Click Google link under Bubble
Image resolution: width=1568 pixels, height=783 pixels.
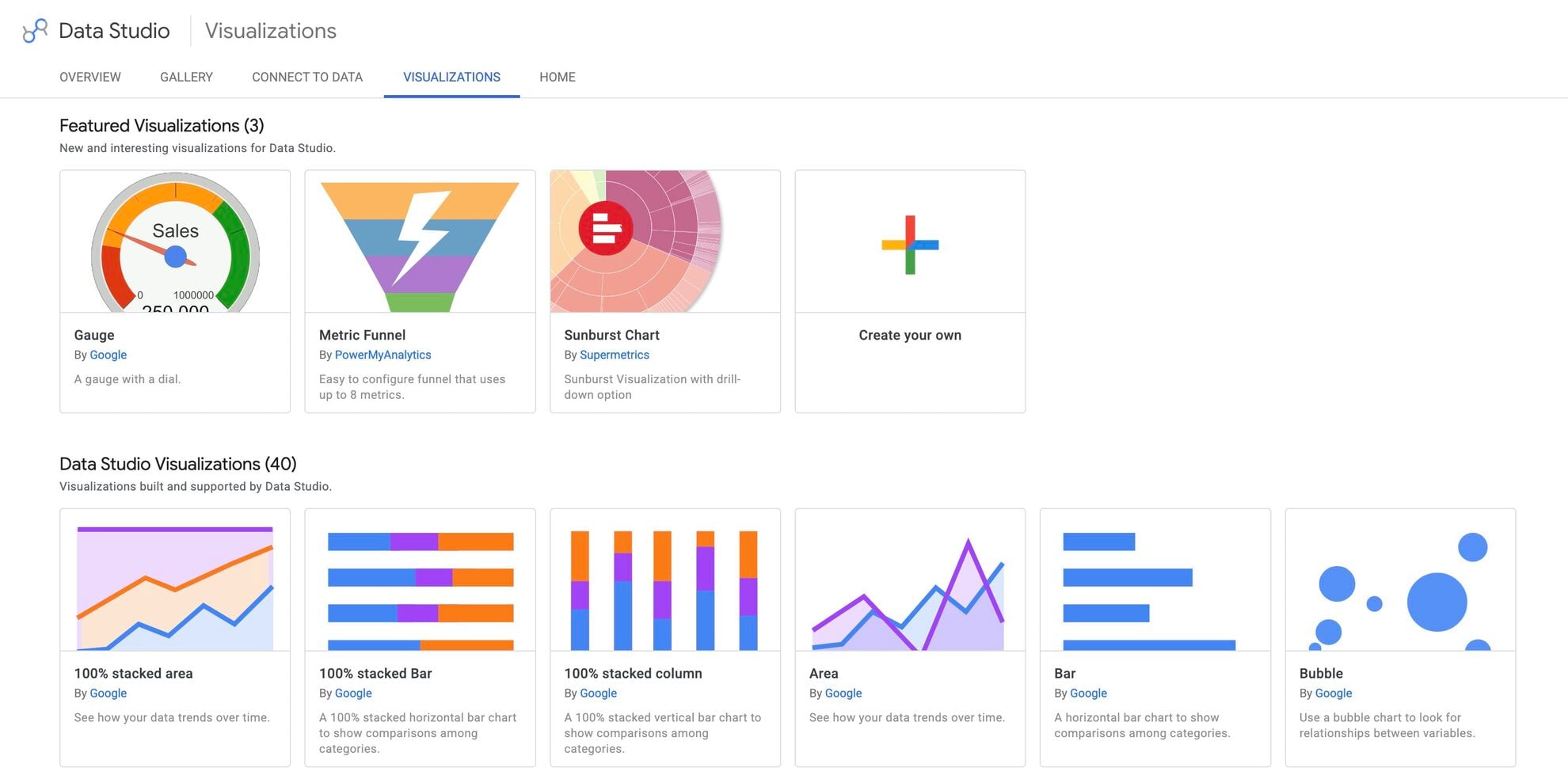click(1333, 693)
